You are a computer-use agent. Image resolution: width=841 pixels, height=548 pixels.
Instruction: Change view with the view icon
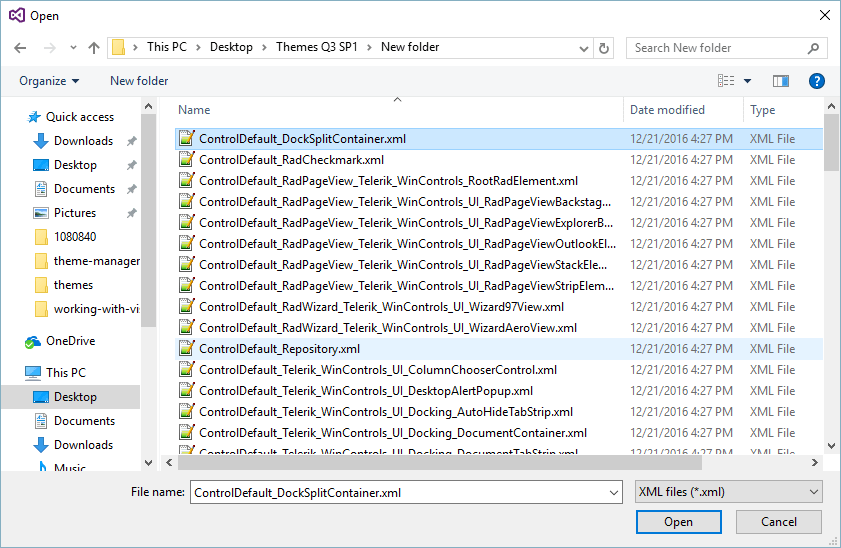726,81
